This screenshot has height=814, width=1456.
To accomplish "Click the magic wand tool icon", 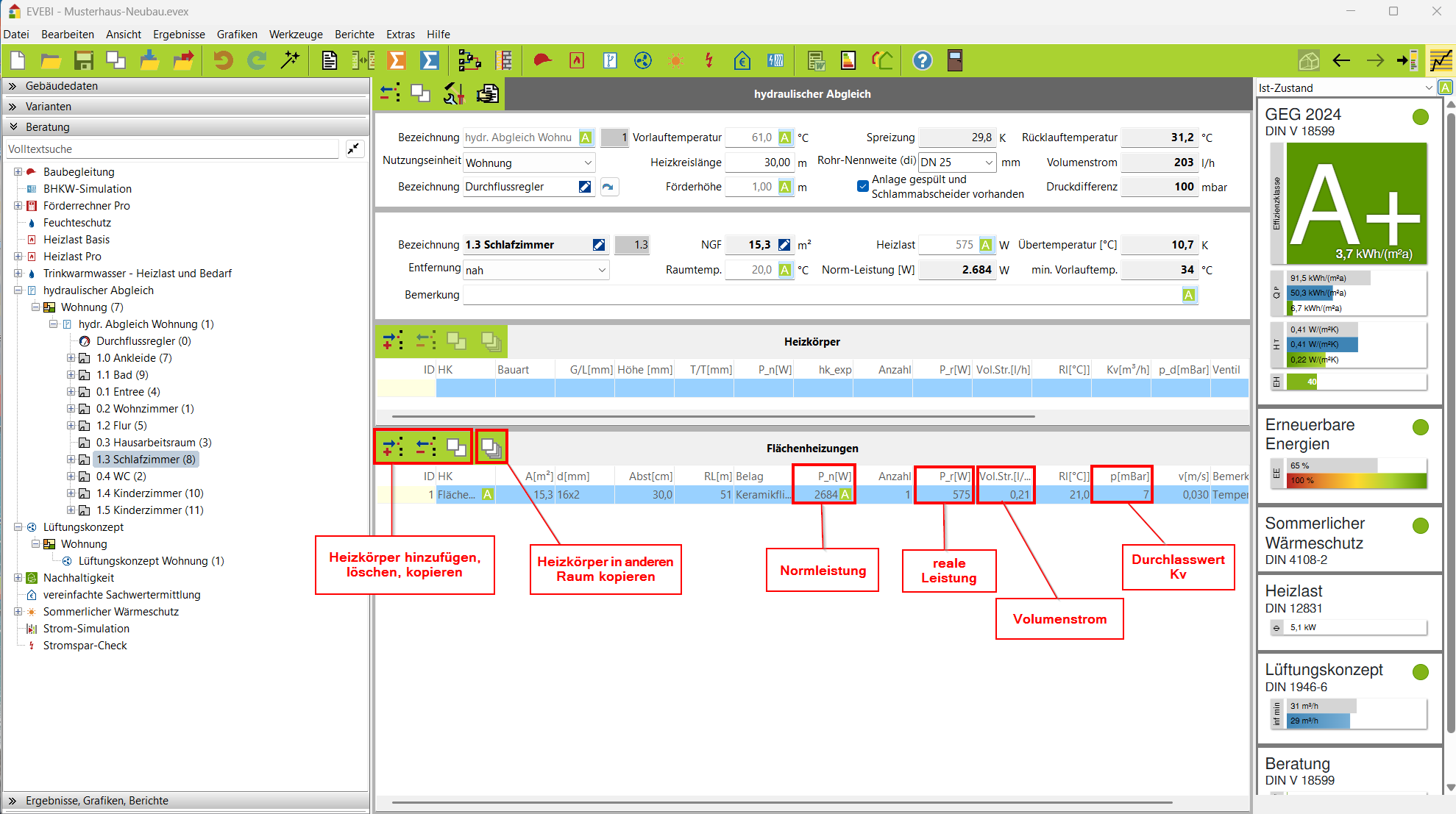I will (290, 60).
